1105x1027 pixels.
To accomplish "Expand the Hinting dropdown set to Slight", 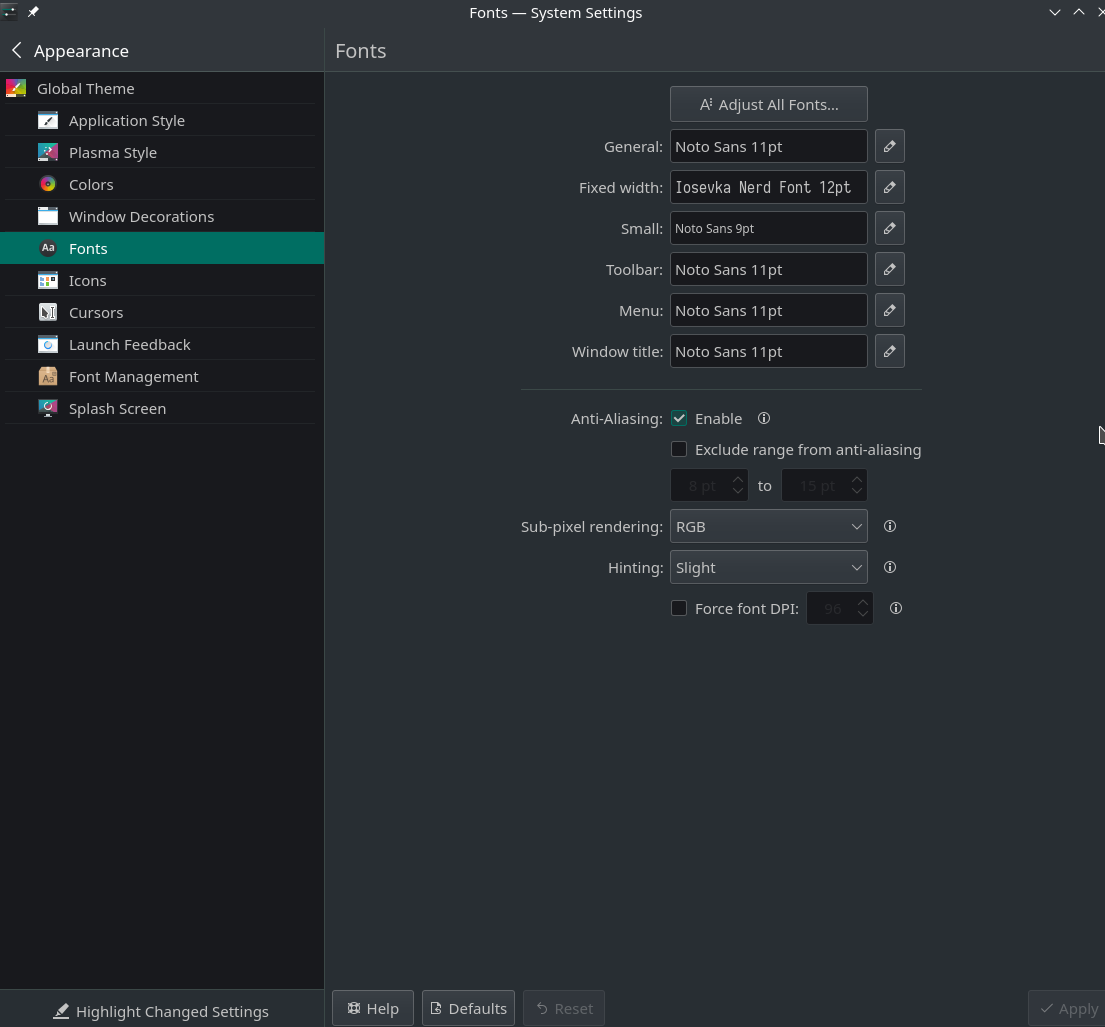I will (768, 567).
